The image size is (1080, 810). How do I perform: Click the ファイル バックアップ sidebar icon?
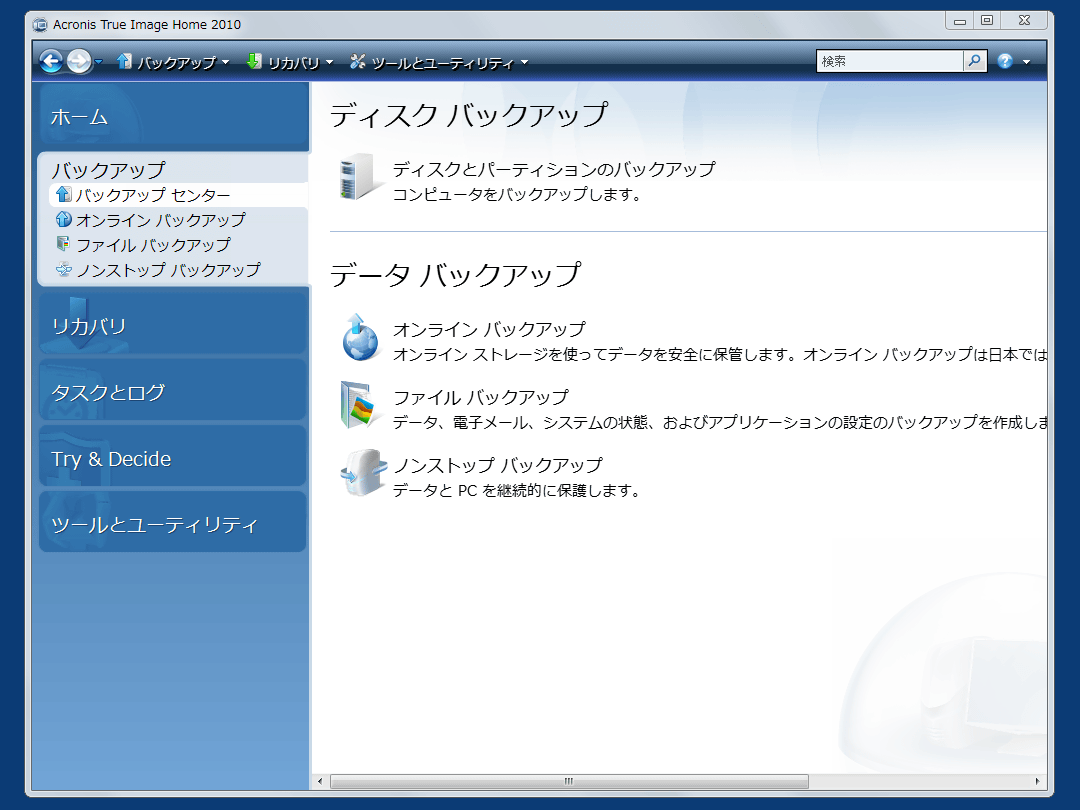tap(63, 244)
